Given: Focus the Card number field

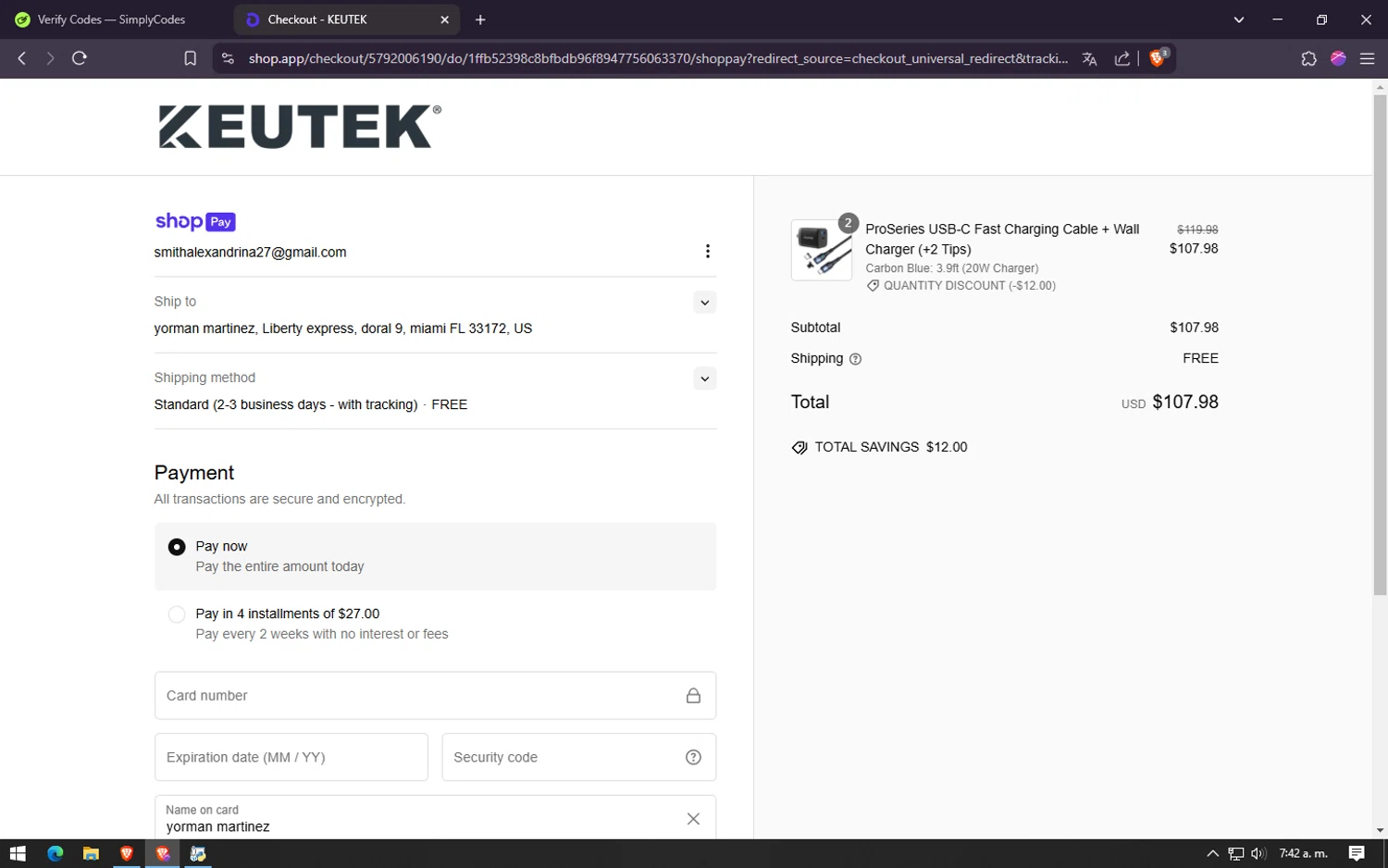Looking at the screenshot, I should [x=435, y=696].
